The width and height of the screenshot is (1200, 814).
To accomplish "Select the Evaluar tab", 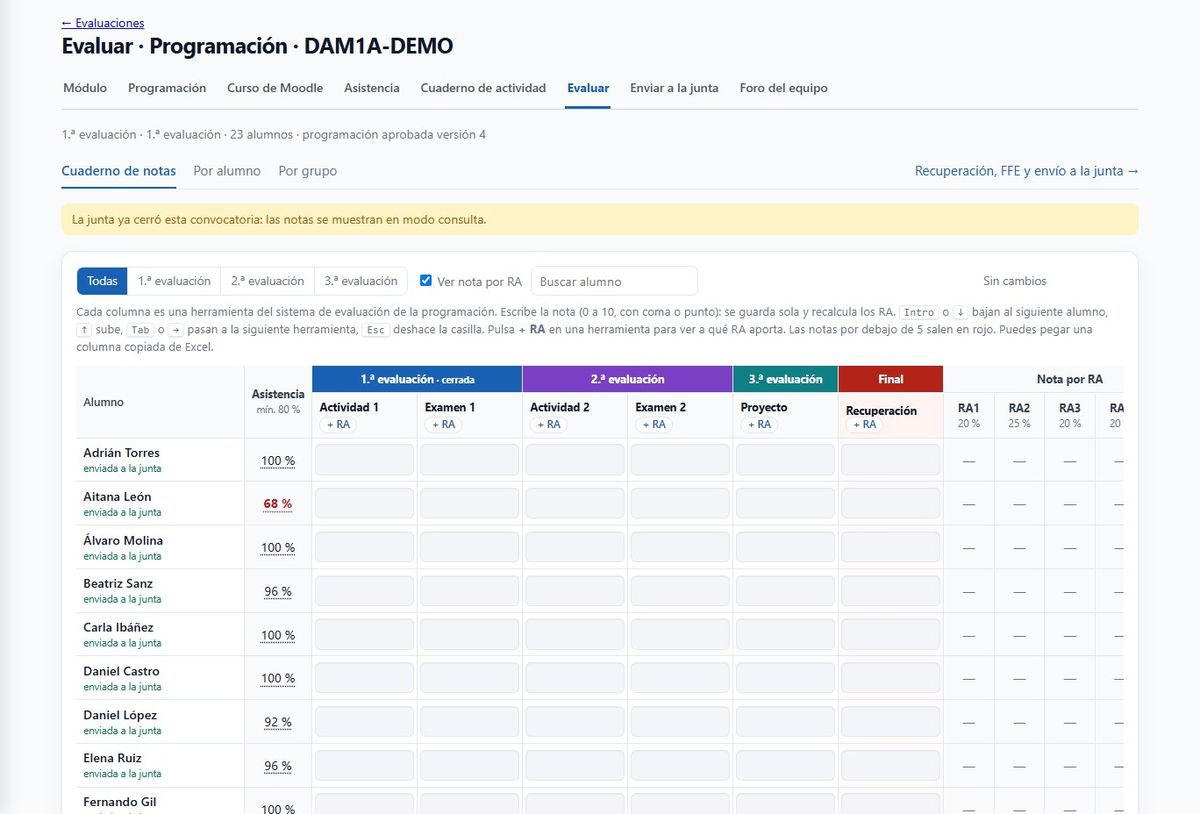I will tap(588, 88).
